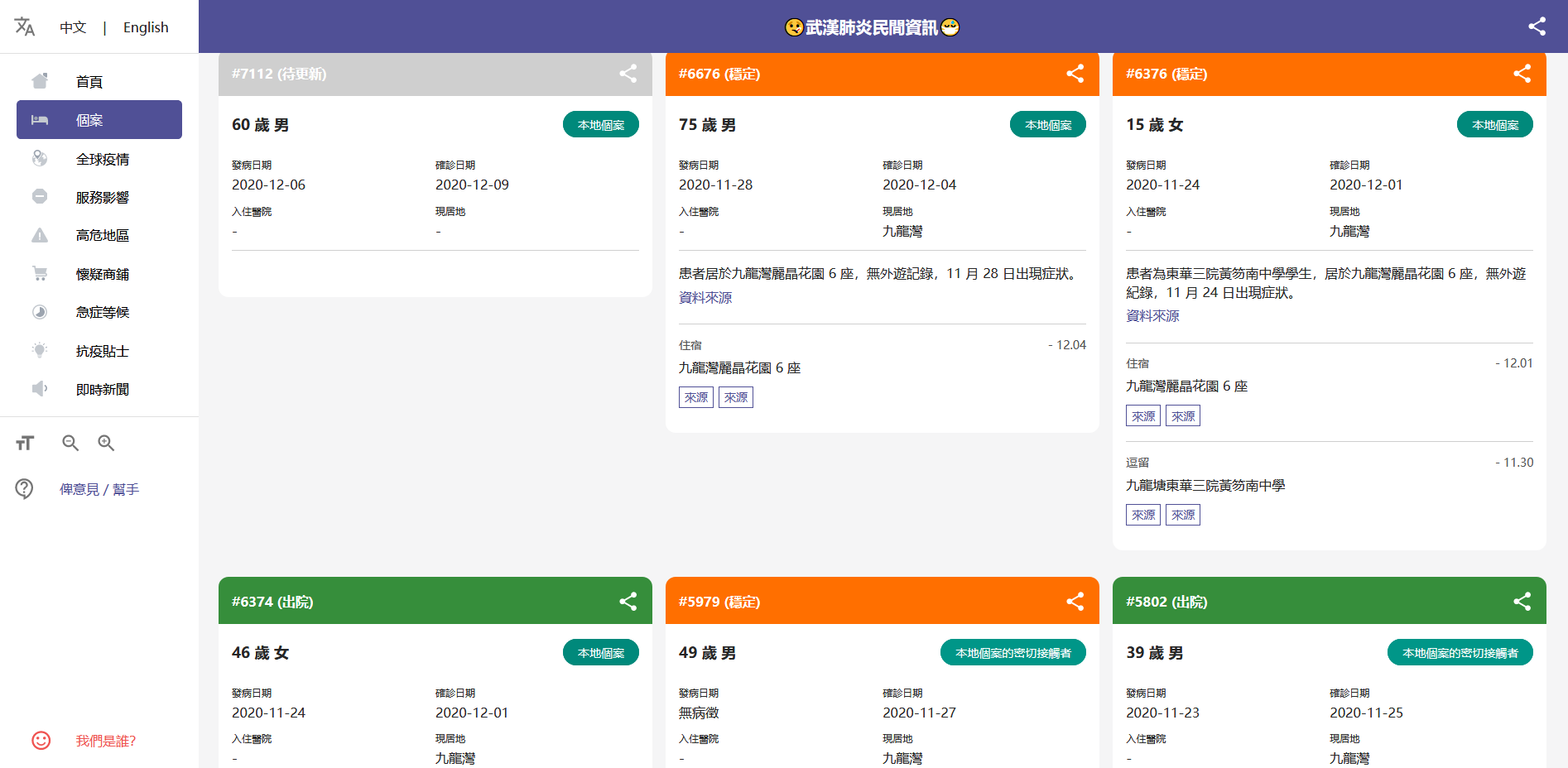Image resolution: width=1568 pixels, height=768 pixels.
Task: Open 服務影響 service impact menu item
Action: coord(99,197)
